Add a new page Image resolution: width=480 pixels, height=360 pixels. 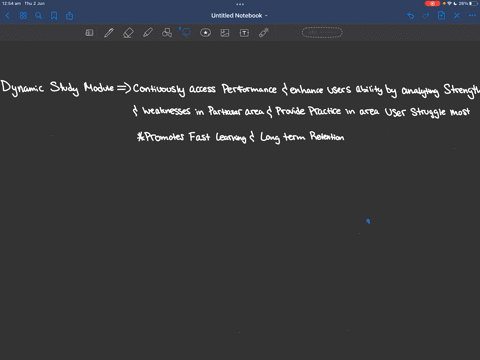coord(441,16)
